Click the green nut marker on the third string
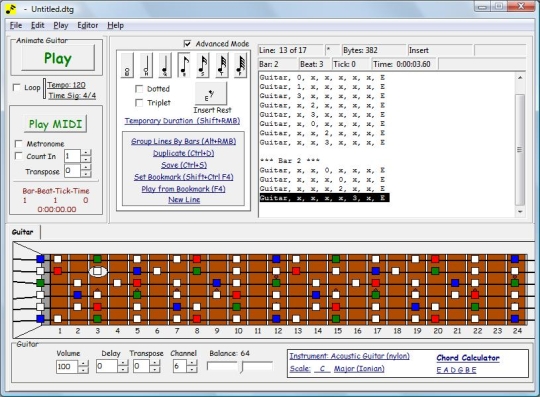Image resolution: width=540 pixels, height=397 pixels. coord(40,283)
